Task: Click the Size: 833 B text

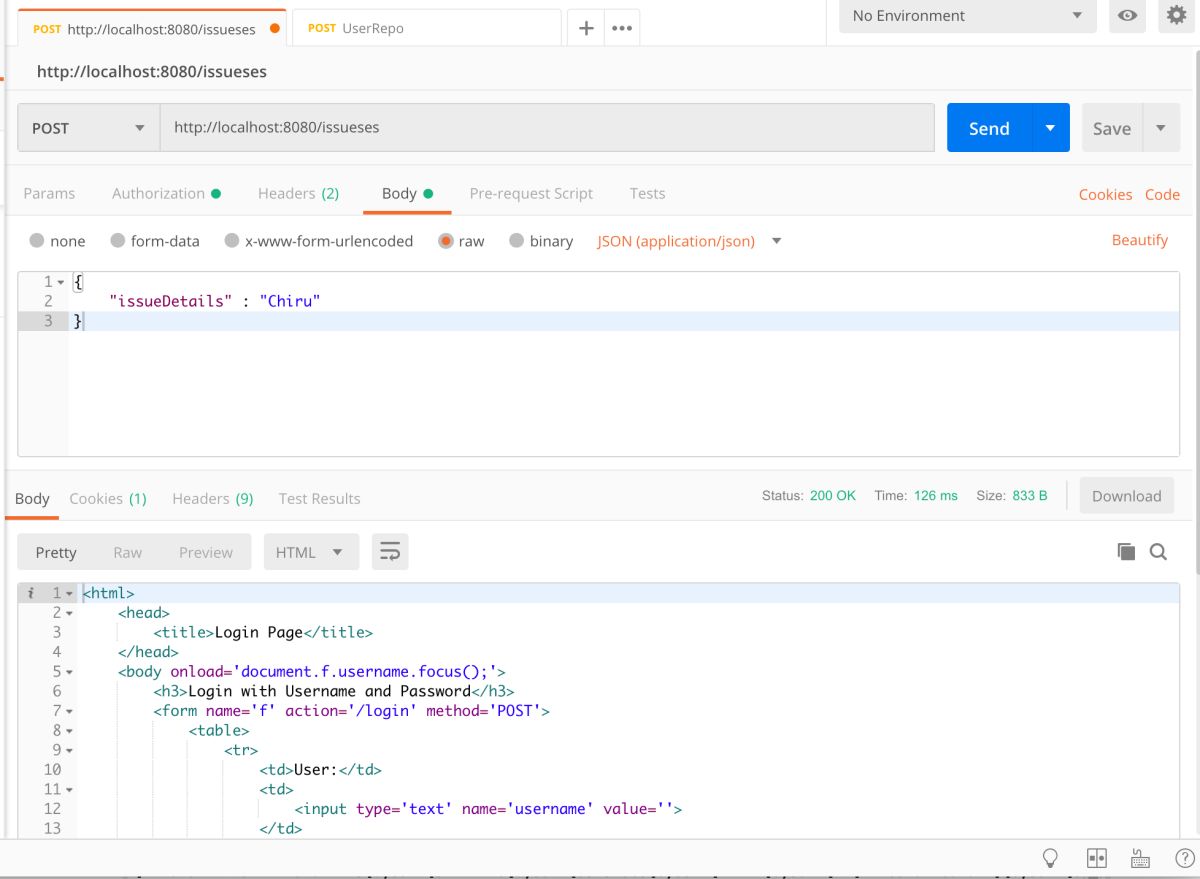Action: point(1012,496)
